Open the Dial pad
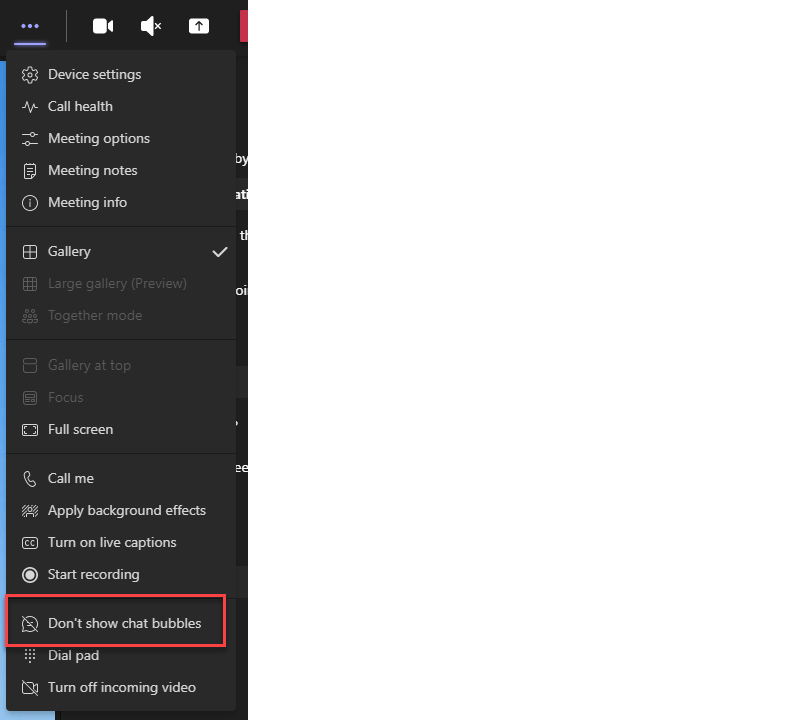This screenshot has height=720, width=791. pos(73,655)
